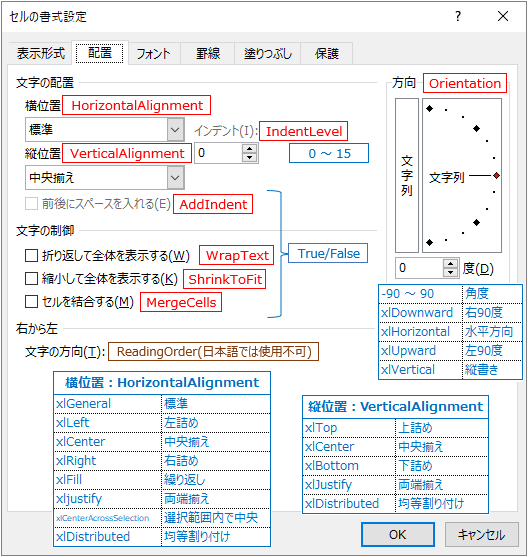Click the xlRight table cell
Image resolution: width=528 pixels, height=557 pixels.
pyautogui.click(x=108, y=461)
